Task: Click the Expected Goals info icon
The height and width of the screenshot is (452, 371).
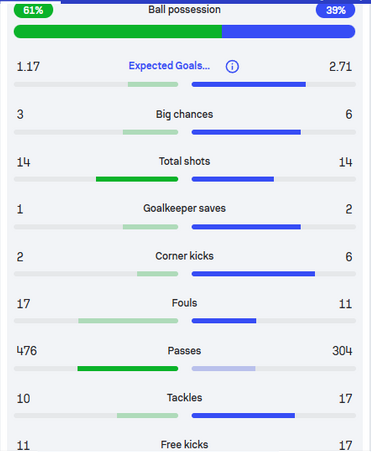Action: point(232,66)
